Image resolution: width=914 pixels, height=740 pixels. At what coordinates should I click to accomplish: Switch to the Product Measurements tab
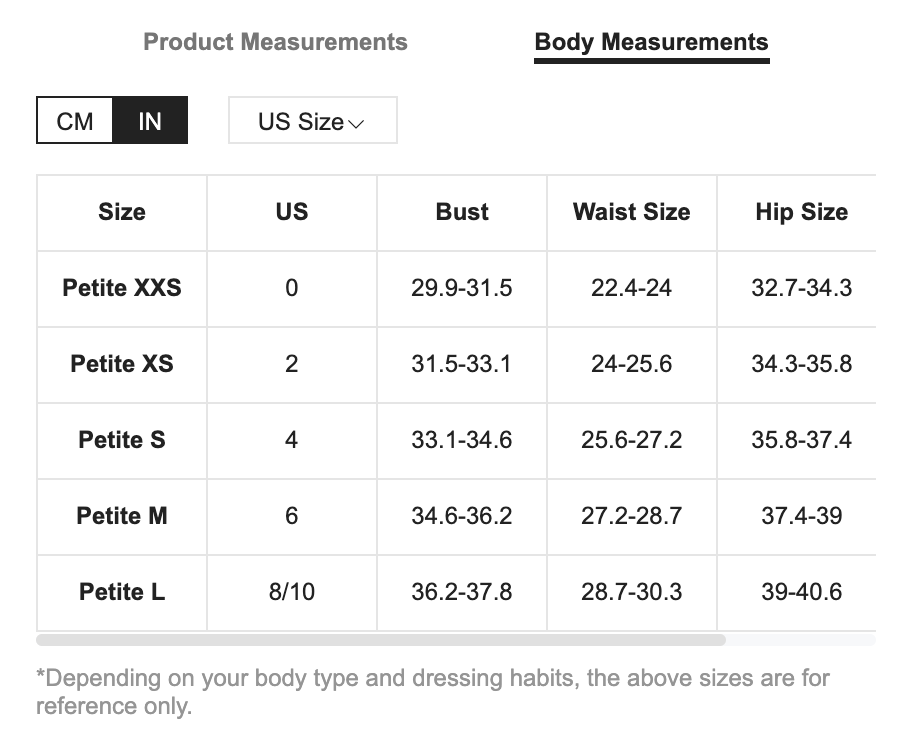tap(275, 42)
